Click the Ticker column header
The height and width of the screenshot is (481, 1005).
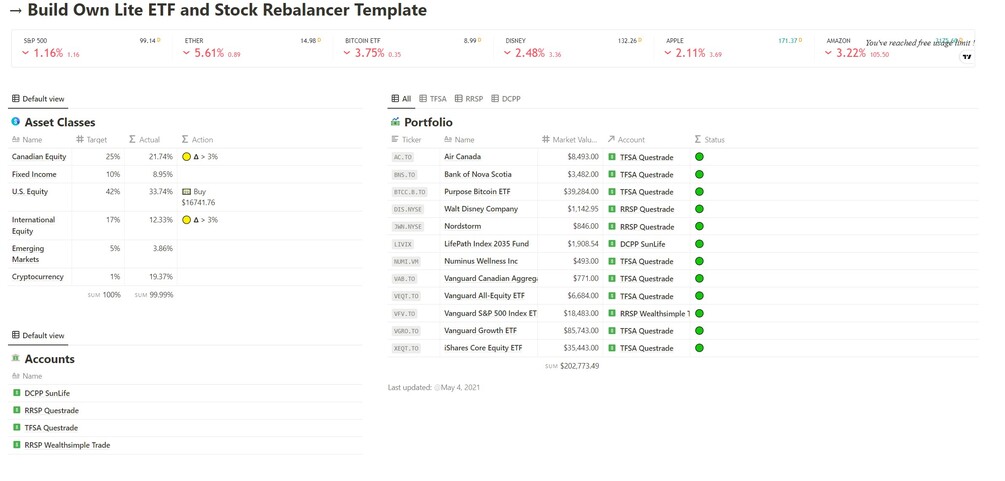tap(406, 139)
